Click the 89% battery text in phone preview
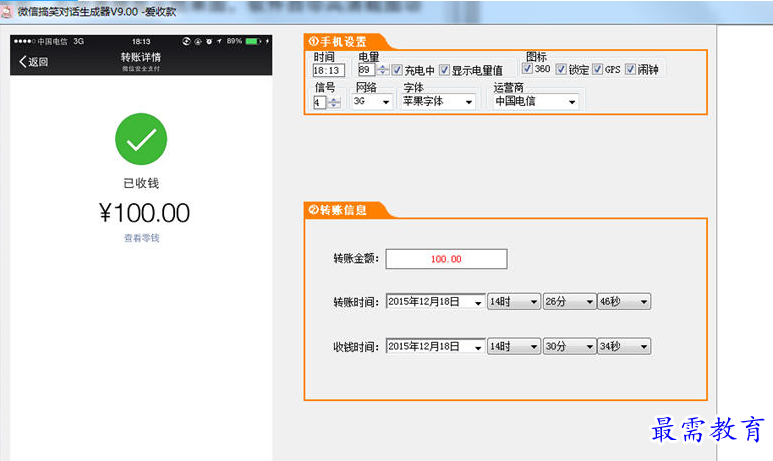The height and width of the screenshot is (461, 773). pyautogui.click(x=234, y=41)
